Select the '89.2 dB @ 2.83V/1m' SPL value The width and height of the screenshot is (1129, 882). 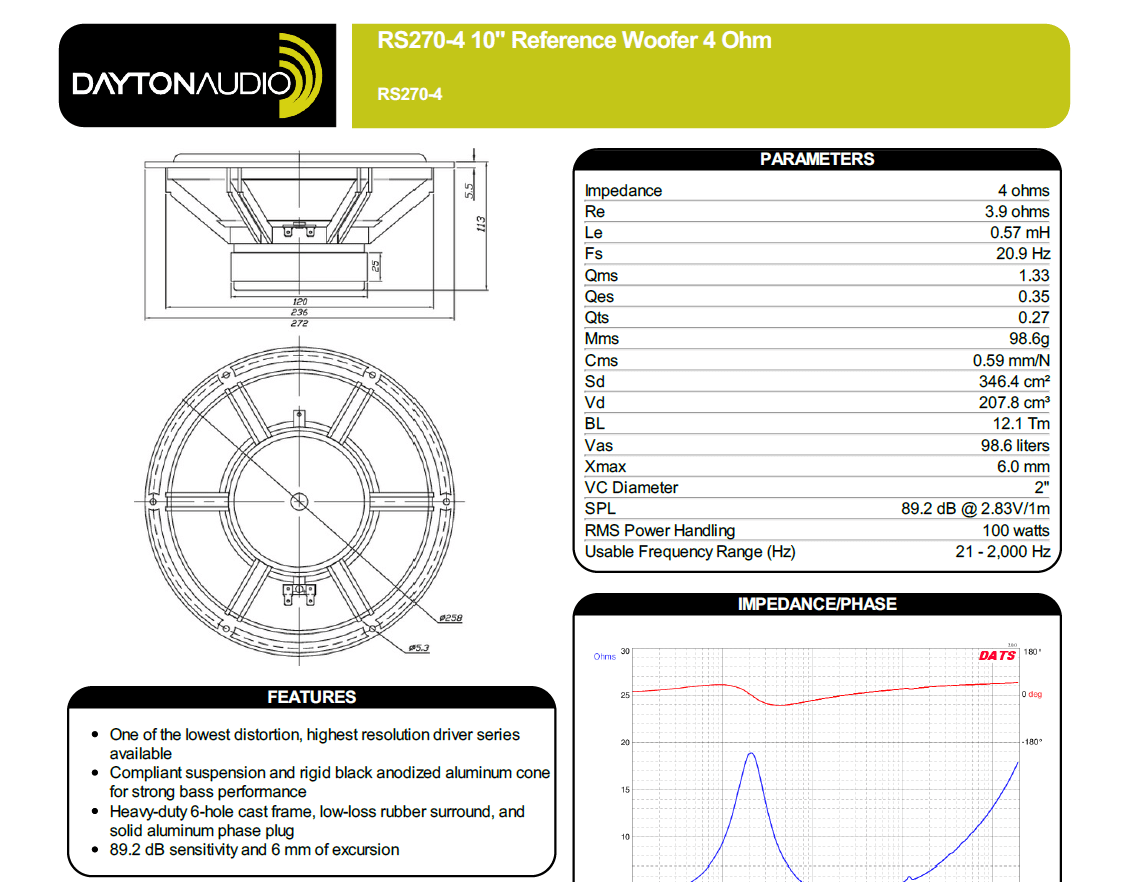[975, 508]
